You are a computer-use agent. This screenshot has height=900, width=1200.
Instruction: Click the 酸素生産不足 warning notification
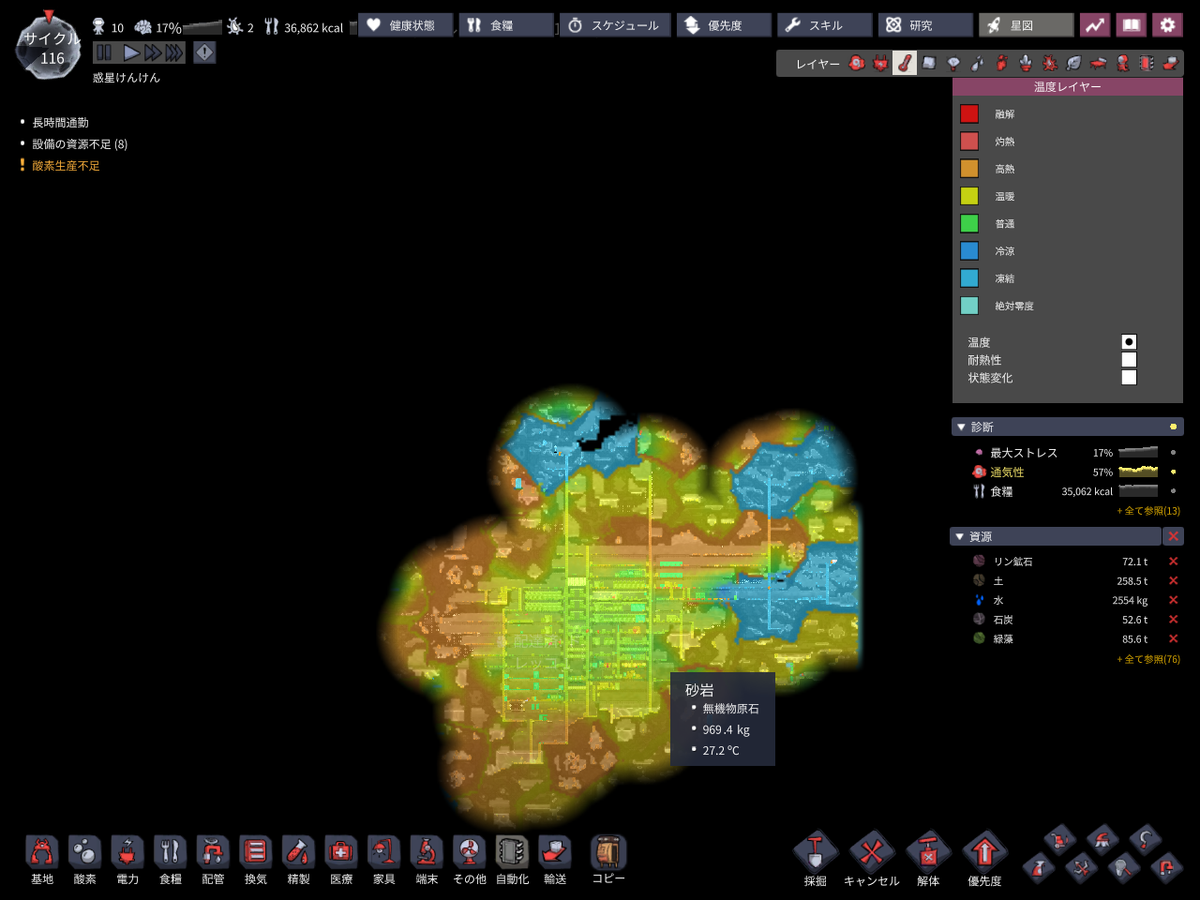66,166
